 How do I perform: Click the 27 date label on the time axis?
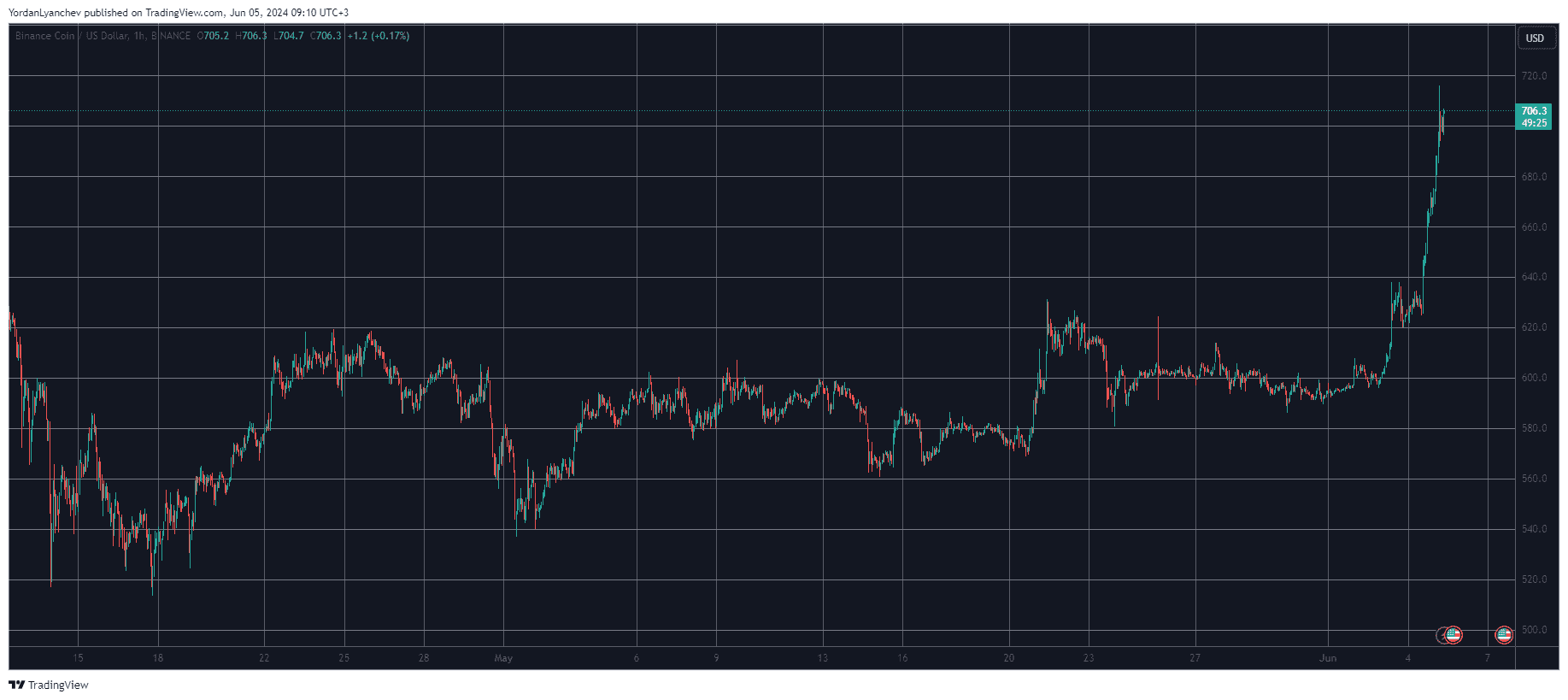[1195, 658]
